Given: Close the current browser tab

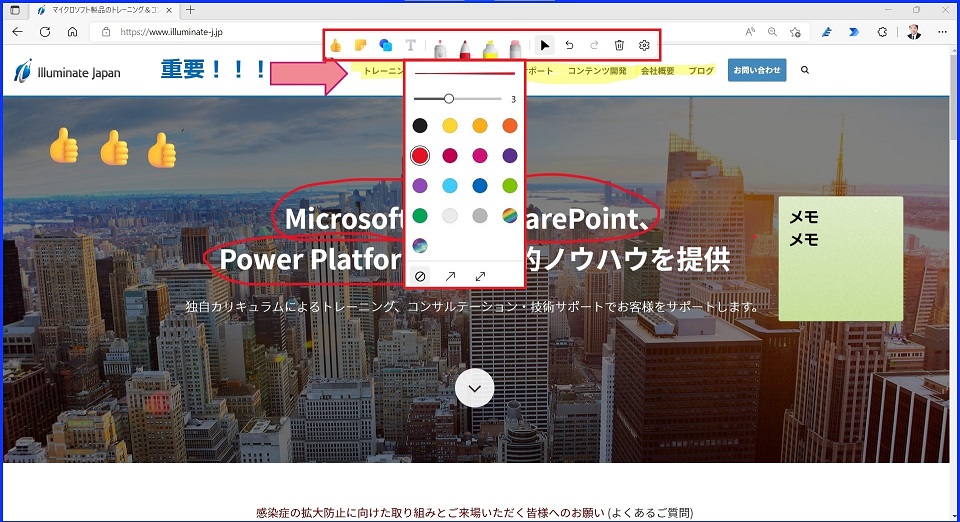Looking at the screenshot, I should tap(169, 10).
